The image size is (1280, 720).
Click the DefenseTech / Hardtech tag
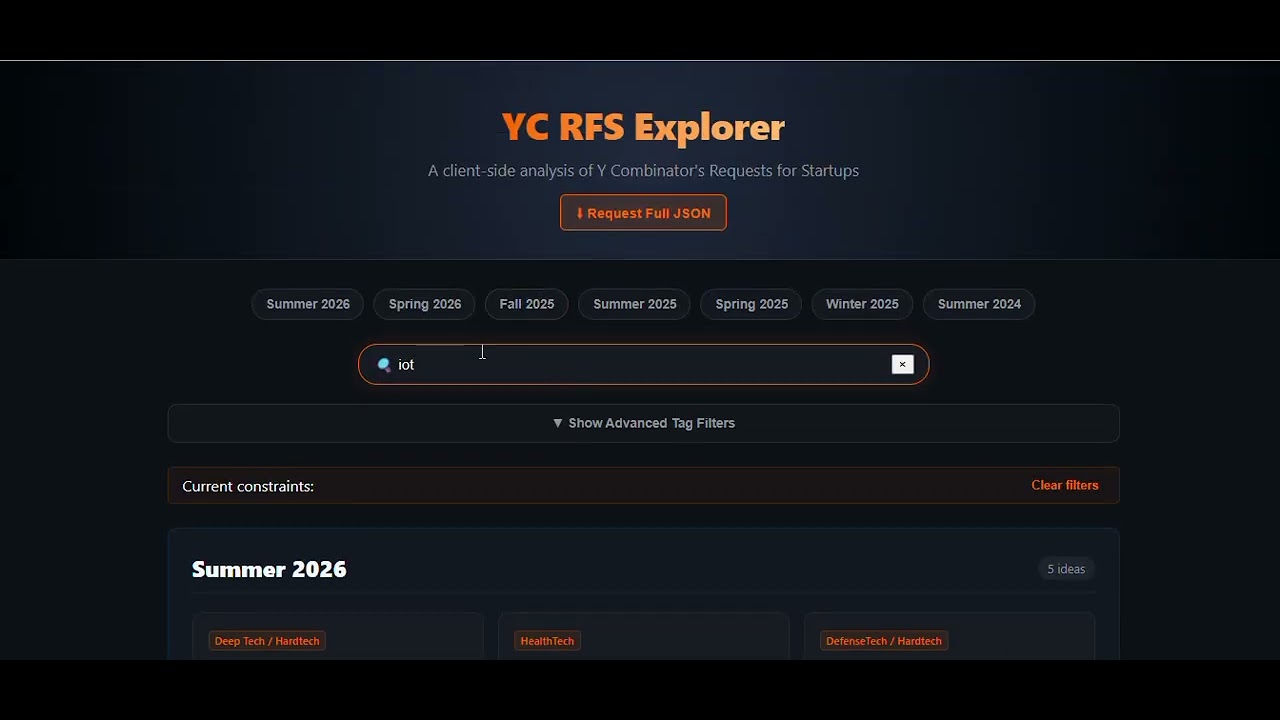coord(884,641)
